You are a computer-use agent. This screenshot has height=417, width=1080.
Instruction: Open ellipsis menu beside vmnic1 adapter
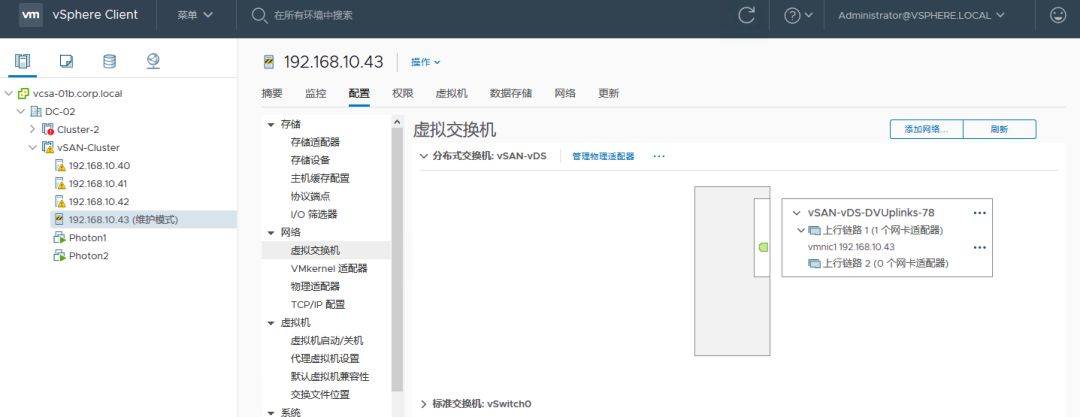coord(979,247)
